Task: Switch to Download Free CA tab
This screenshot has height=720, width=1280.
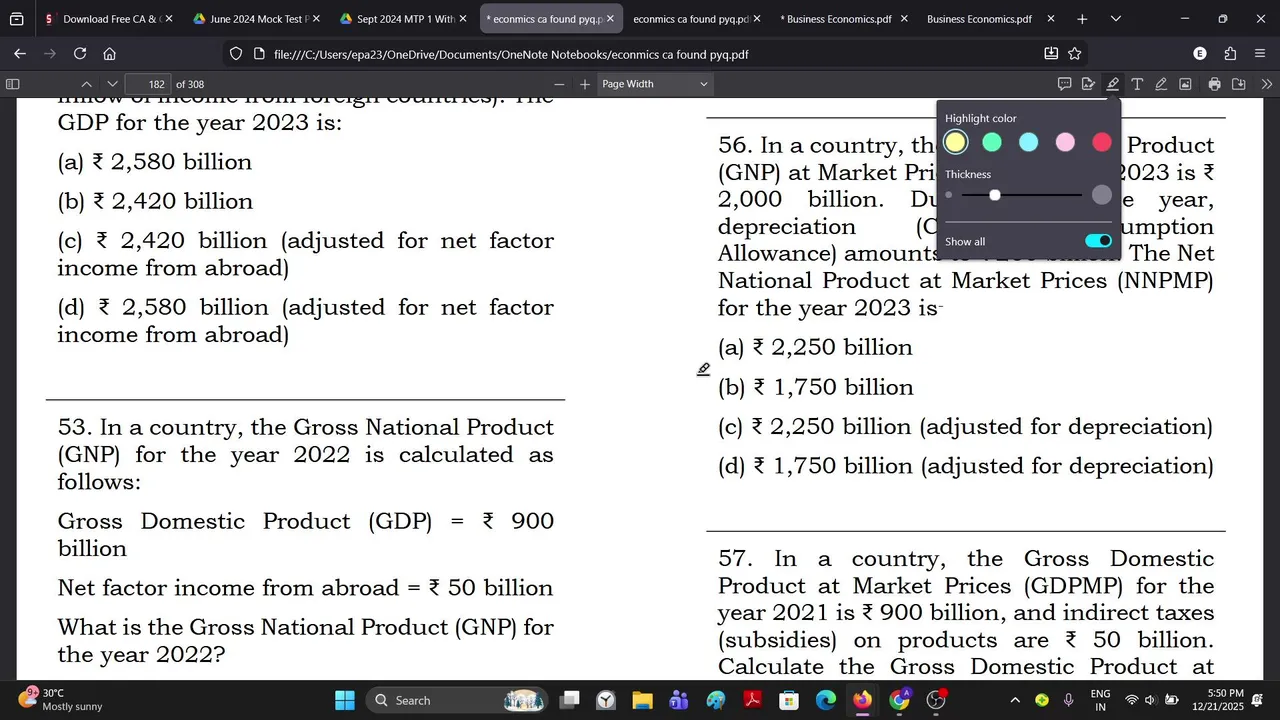Action: [108, 19]
